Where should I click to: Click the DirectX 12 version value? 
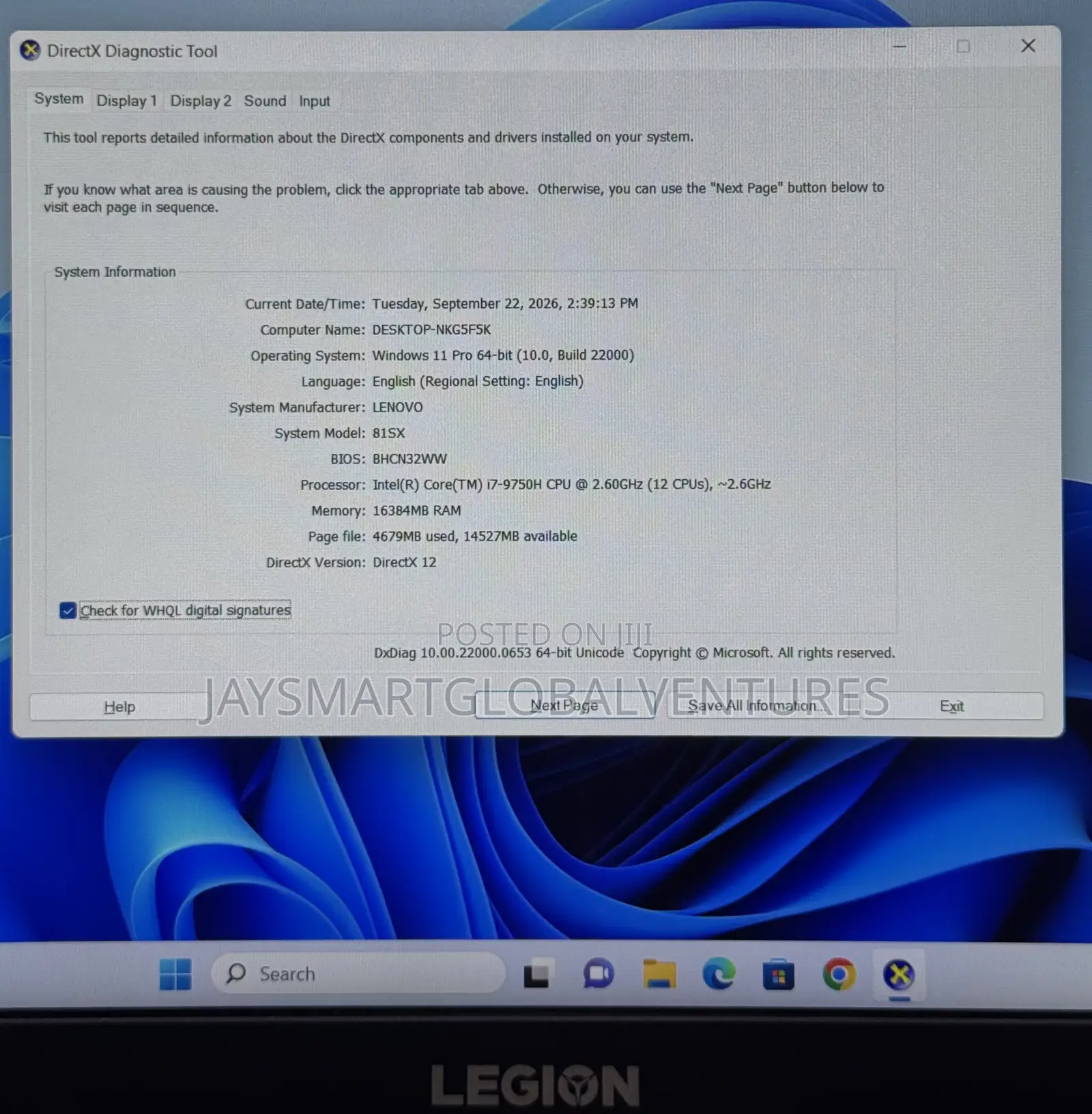(404, 562)
